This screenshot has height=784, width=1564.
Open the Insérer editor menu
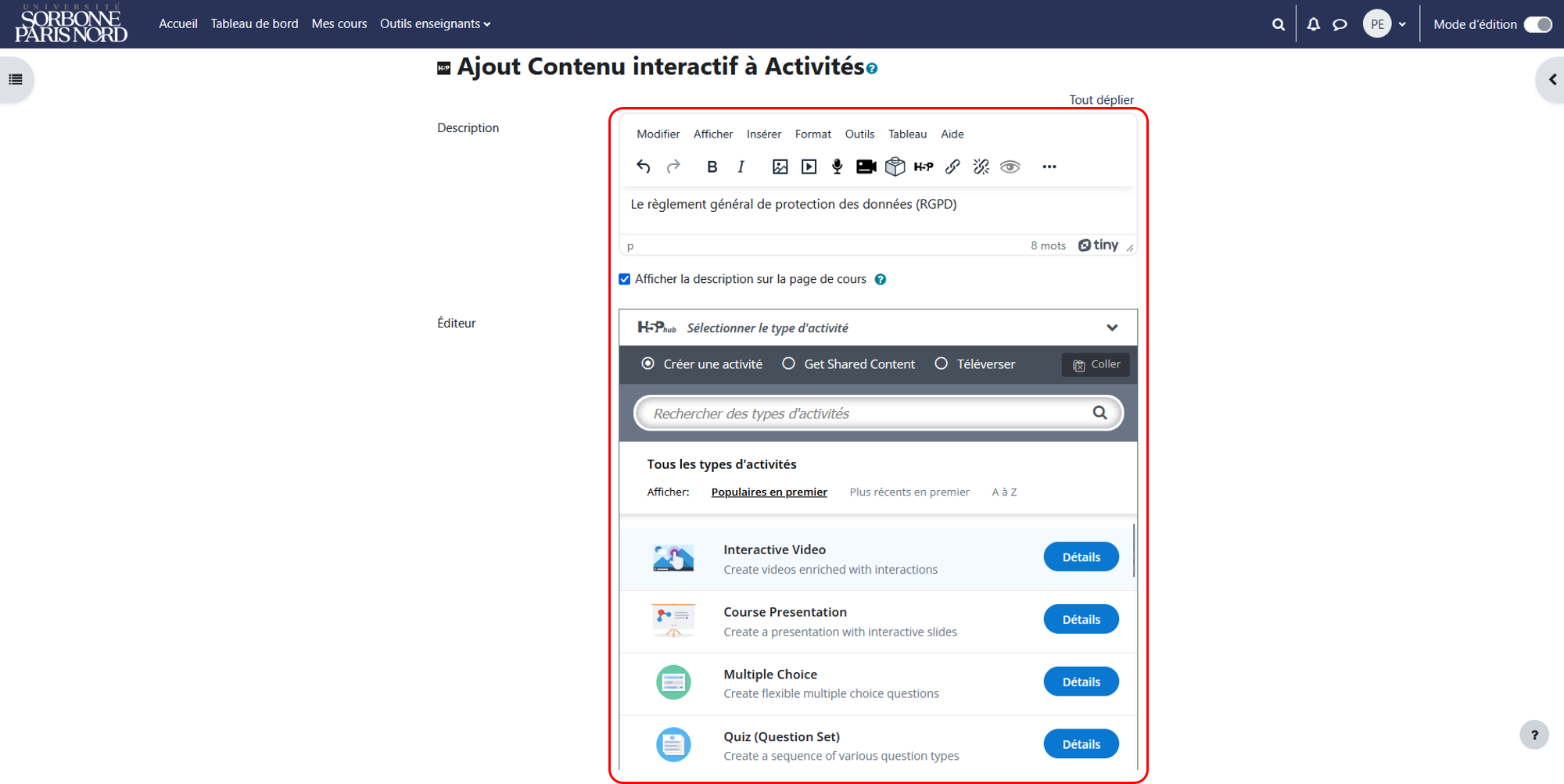763,134
